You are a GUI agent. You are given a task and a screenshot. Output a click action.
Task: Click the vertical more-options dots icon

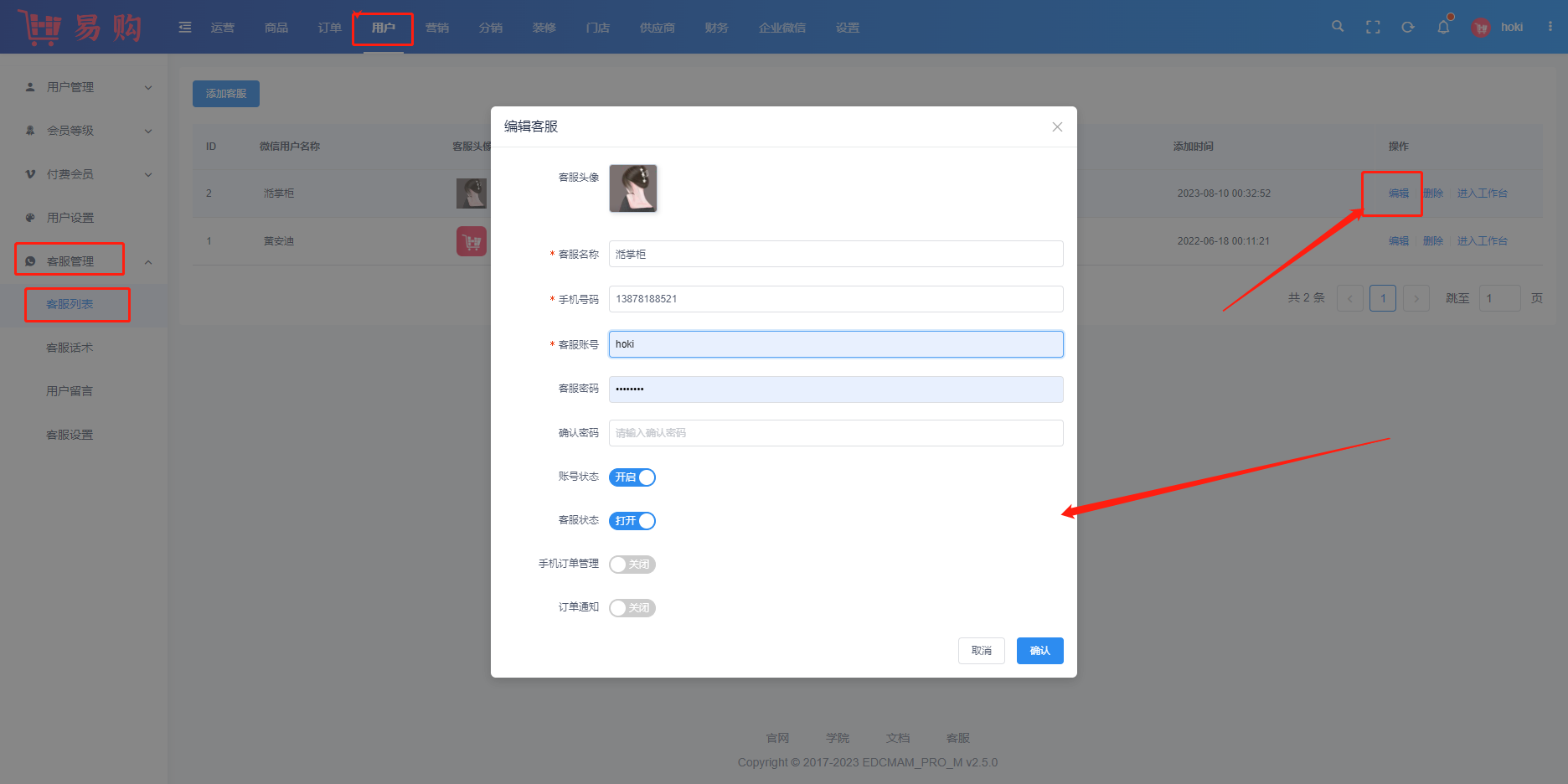tap(1550, 27)
